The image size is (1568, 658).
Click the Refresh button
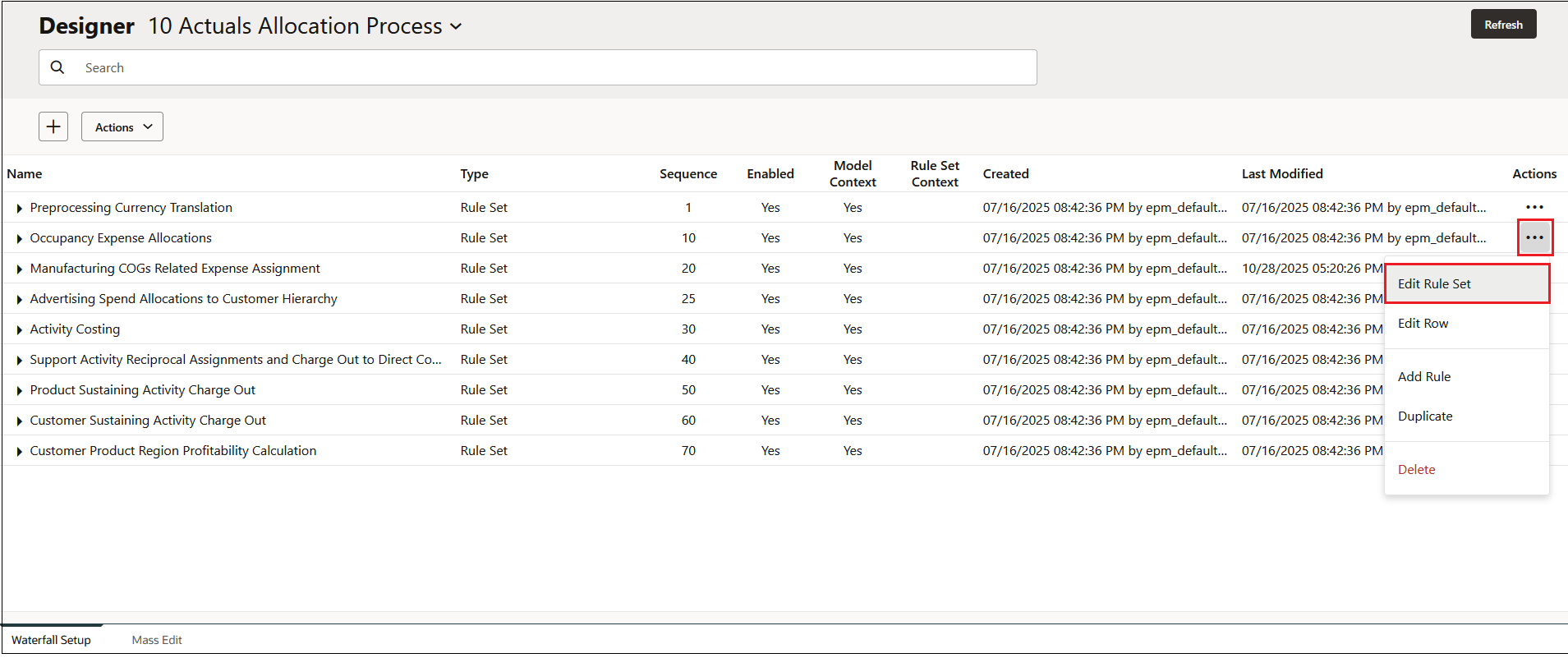click(x=1503, y=25)
